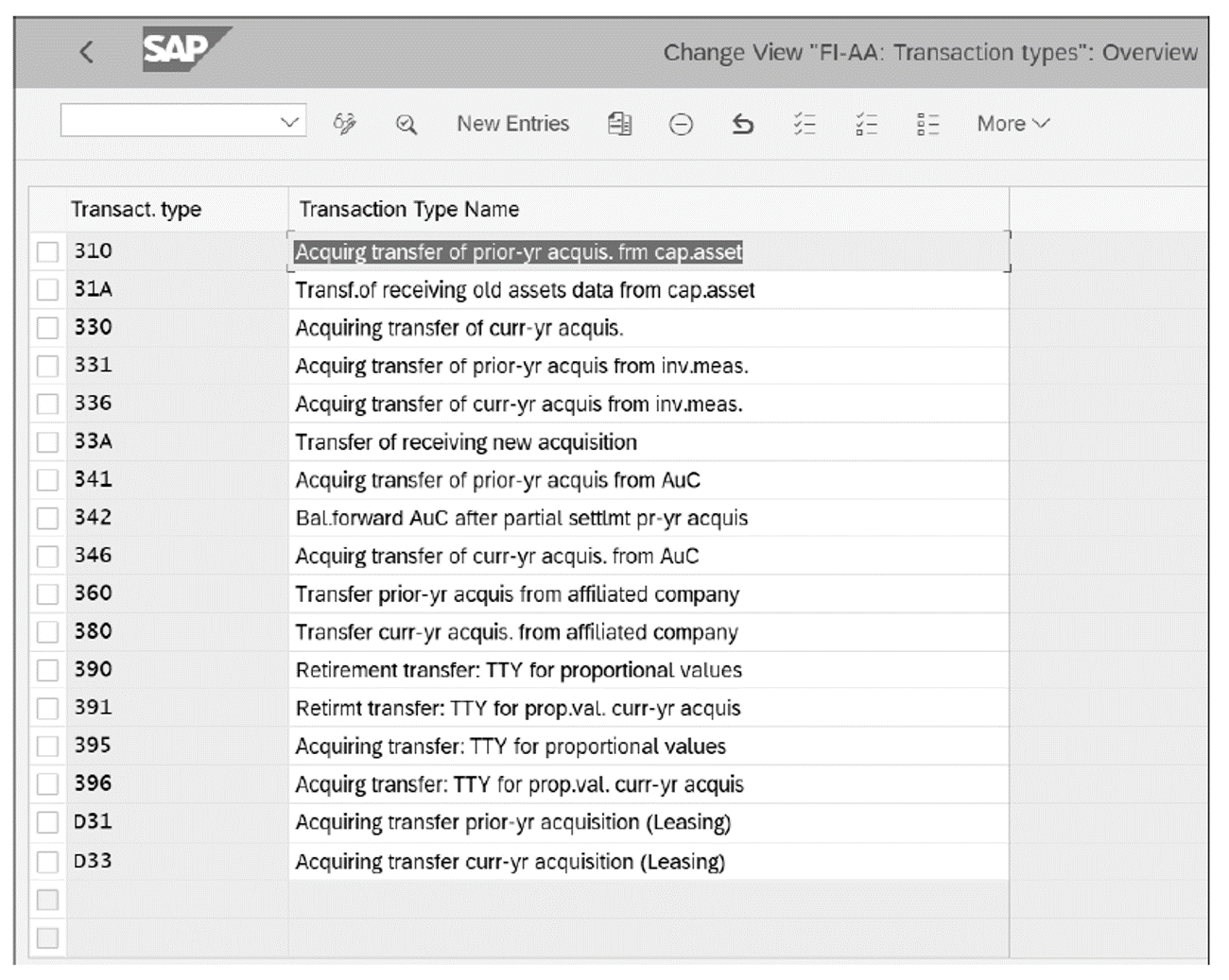Image resolution: width=1229 pixels, height=980 pixels.
Task: Delete selected transaction type via minus icon
Action: [x=681, y=123]
